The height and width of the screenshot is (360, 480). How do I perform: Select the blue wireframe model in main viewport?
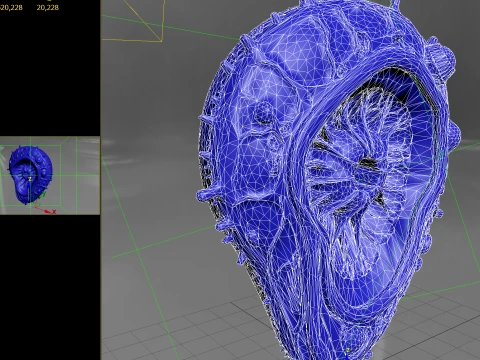click(328, 180)
